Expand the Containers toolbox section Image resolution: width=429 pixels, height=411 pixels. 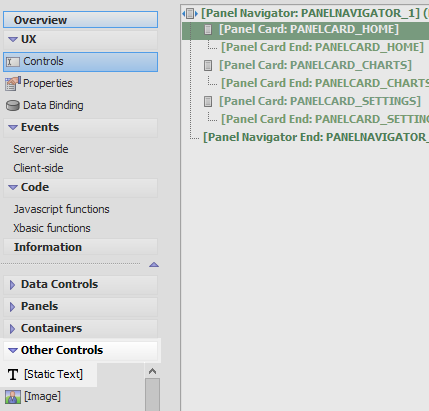12,329
